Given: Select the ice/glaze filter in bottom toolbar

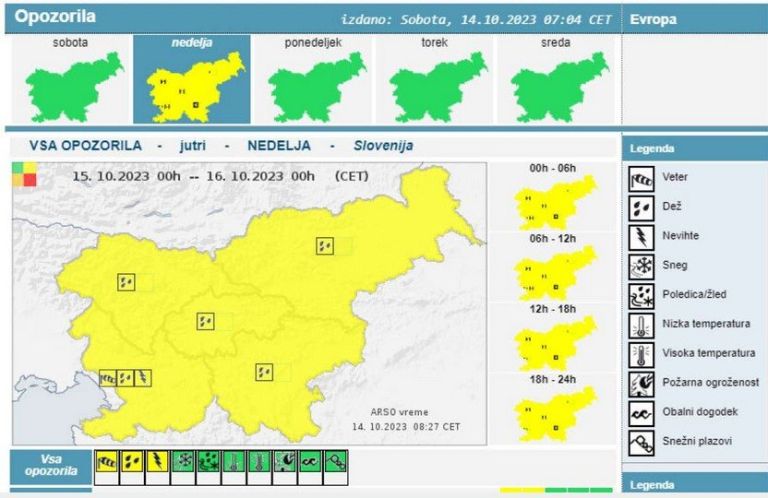Looking at the screenshot, I should 208,461.
